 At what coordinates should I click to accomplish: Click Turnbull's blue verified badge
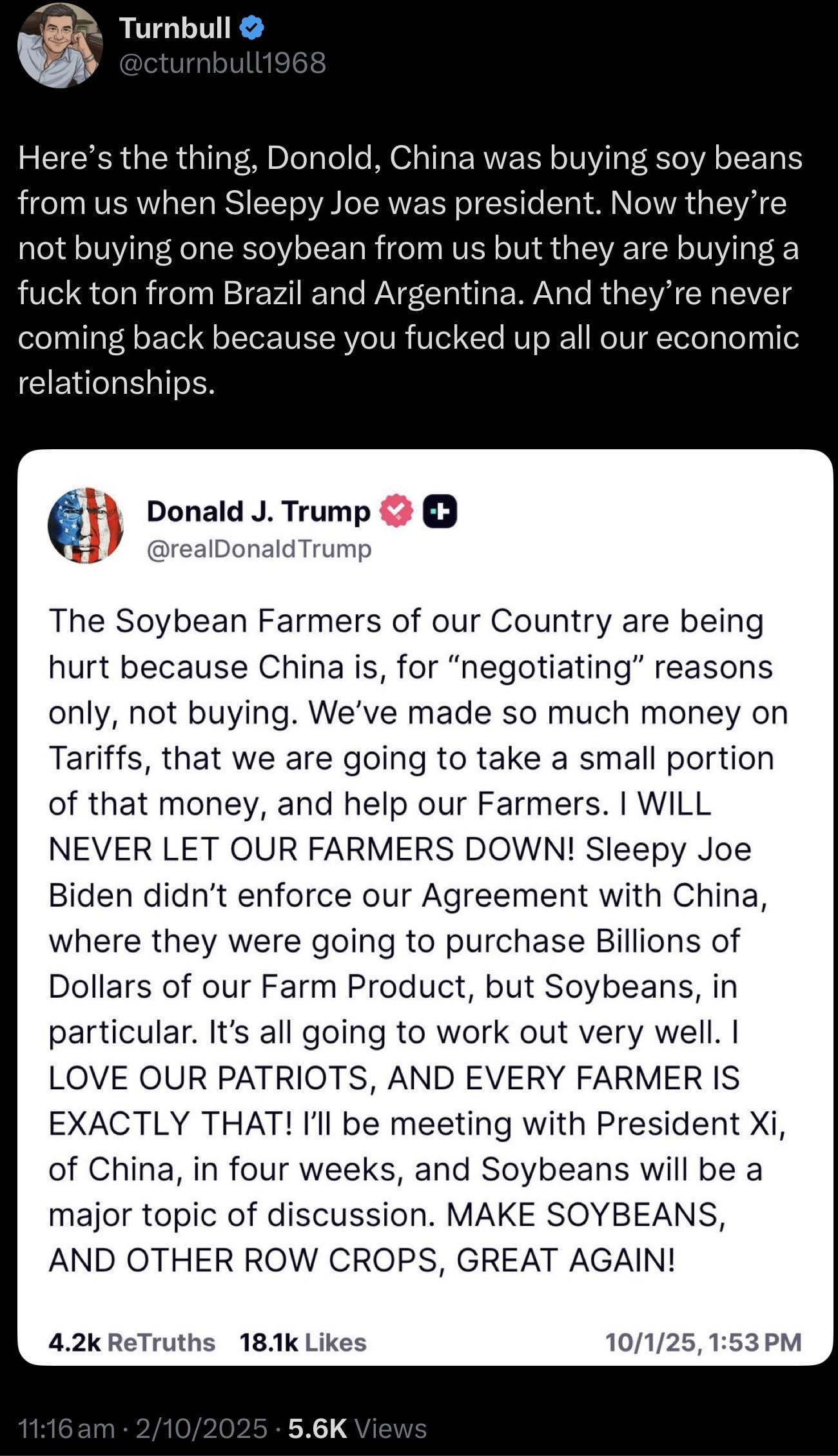coord(252,28)
